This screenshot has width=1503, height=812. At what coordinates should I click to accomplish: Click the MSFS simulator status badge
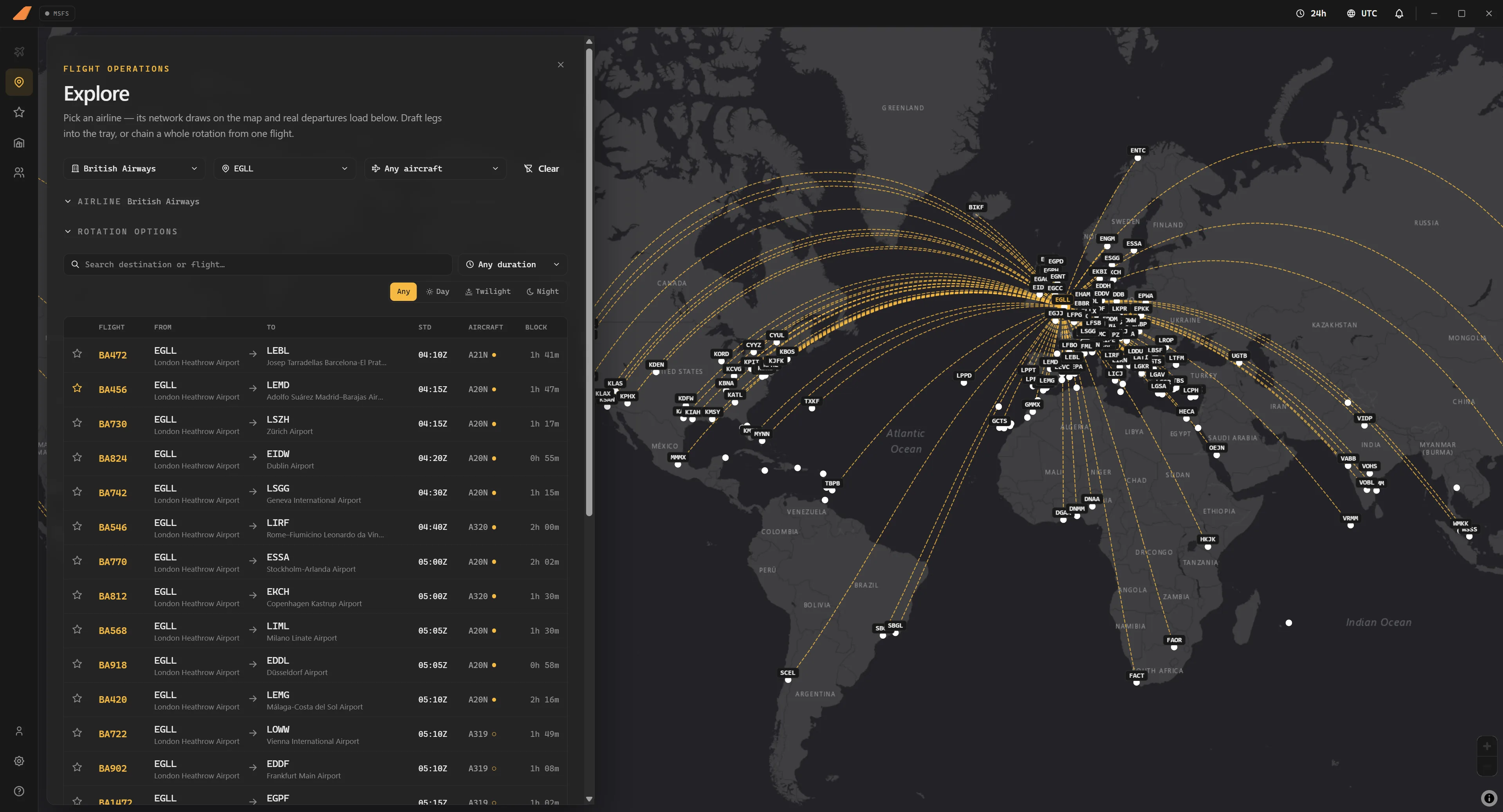[x=57, y=13]
